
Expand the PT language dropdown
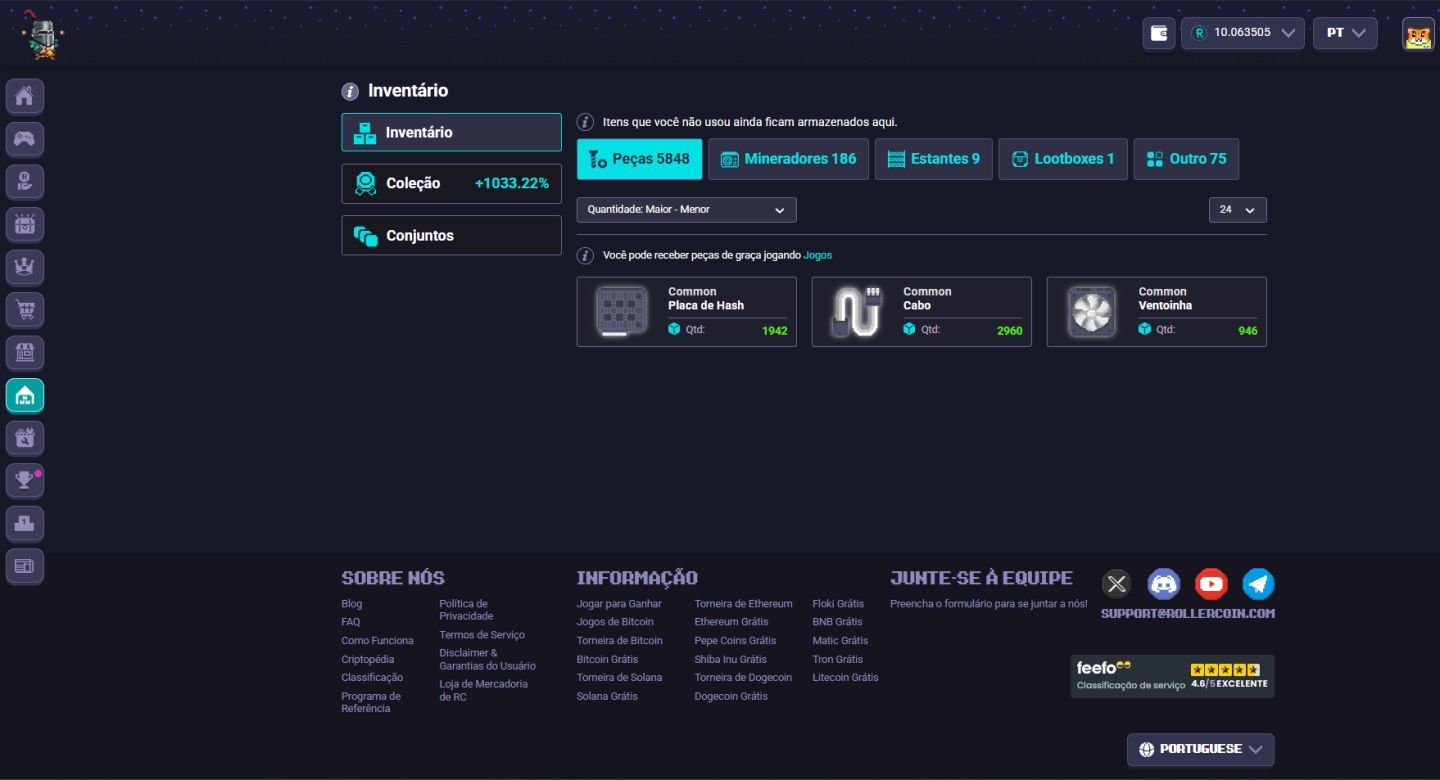(x=1345, y=33)
